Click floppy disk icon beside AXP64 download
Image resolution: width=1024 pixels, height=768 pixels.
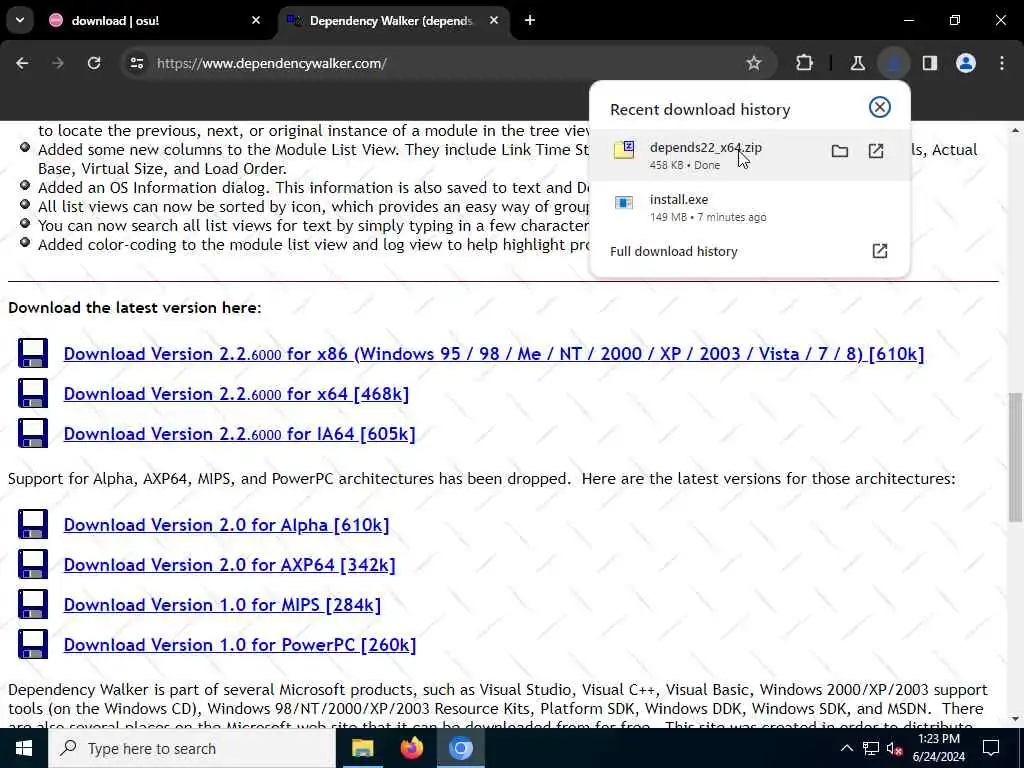click(33, 564)
